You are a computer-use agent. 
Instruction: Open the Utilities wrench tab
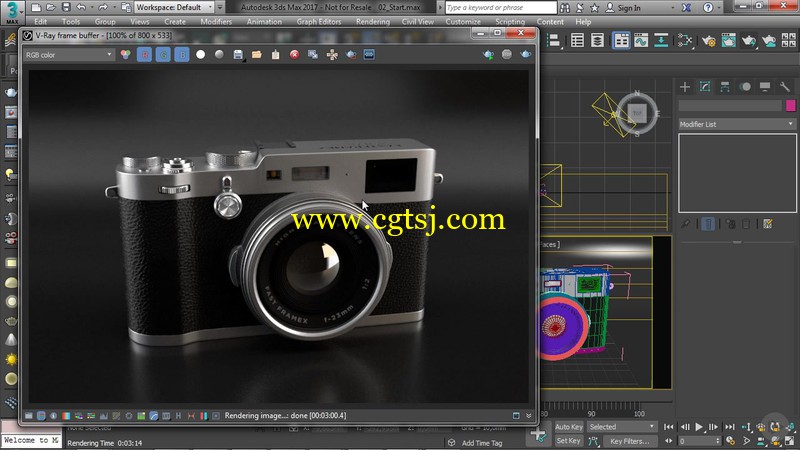(785, 87)
